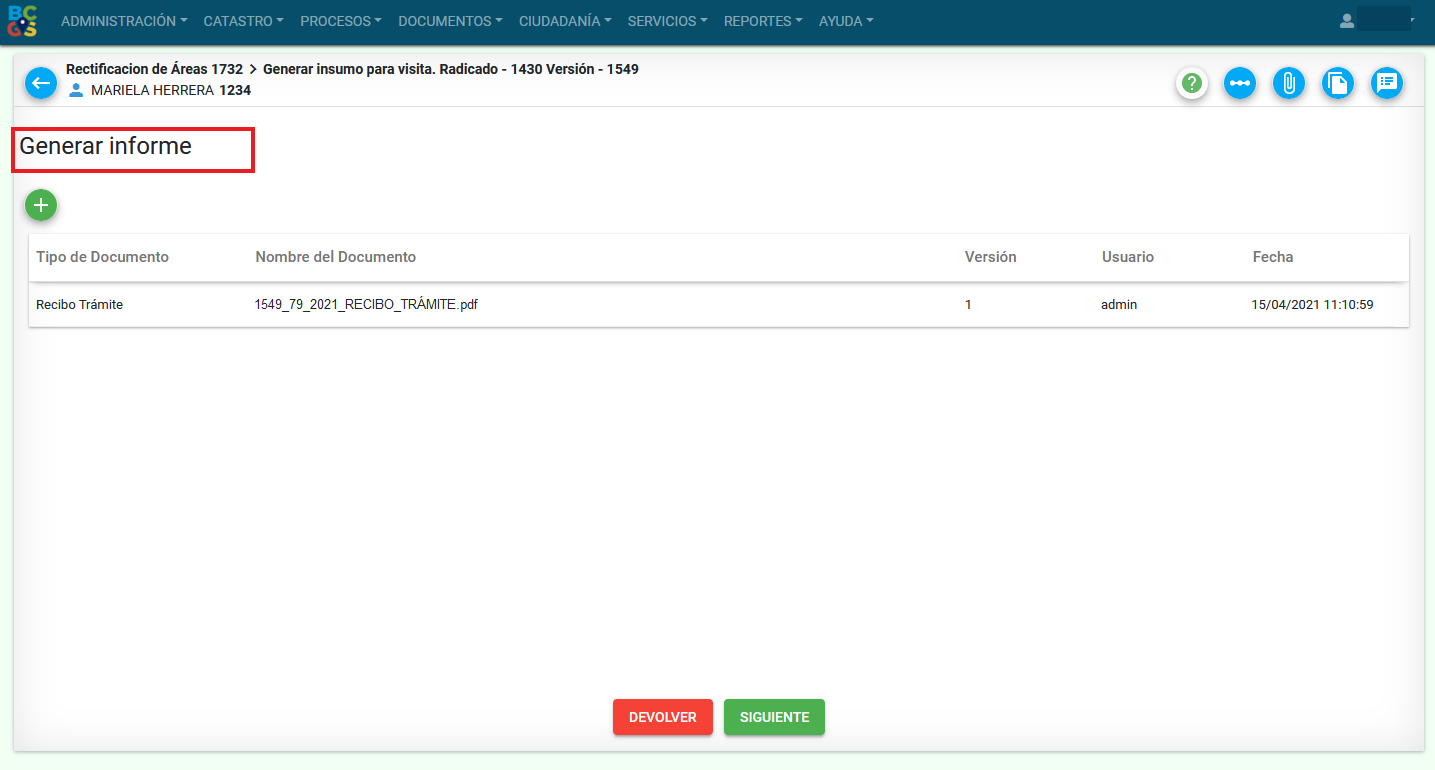Viewport: 1435px width, 770px height.
Task: Open the Procesos dropdown menu
Action: (341, 21)
